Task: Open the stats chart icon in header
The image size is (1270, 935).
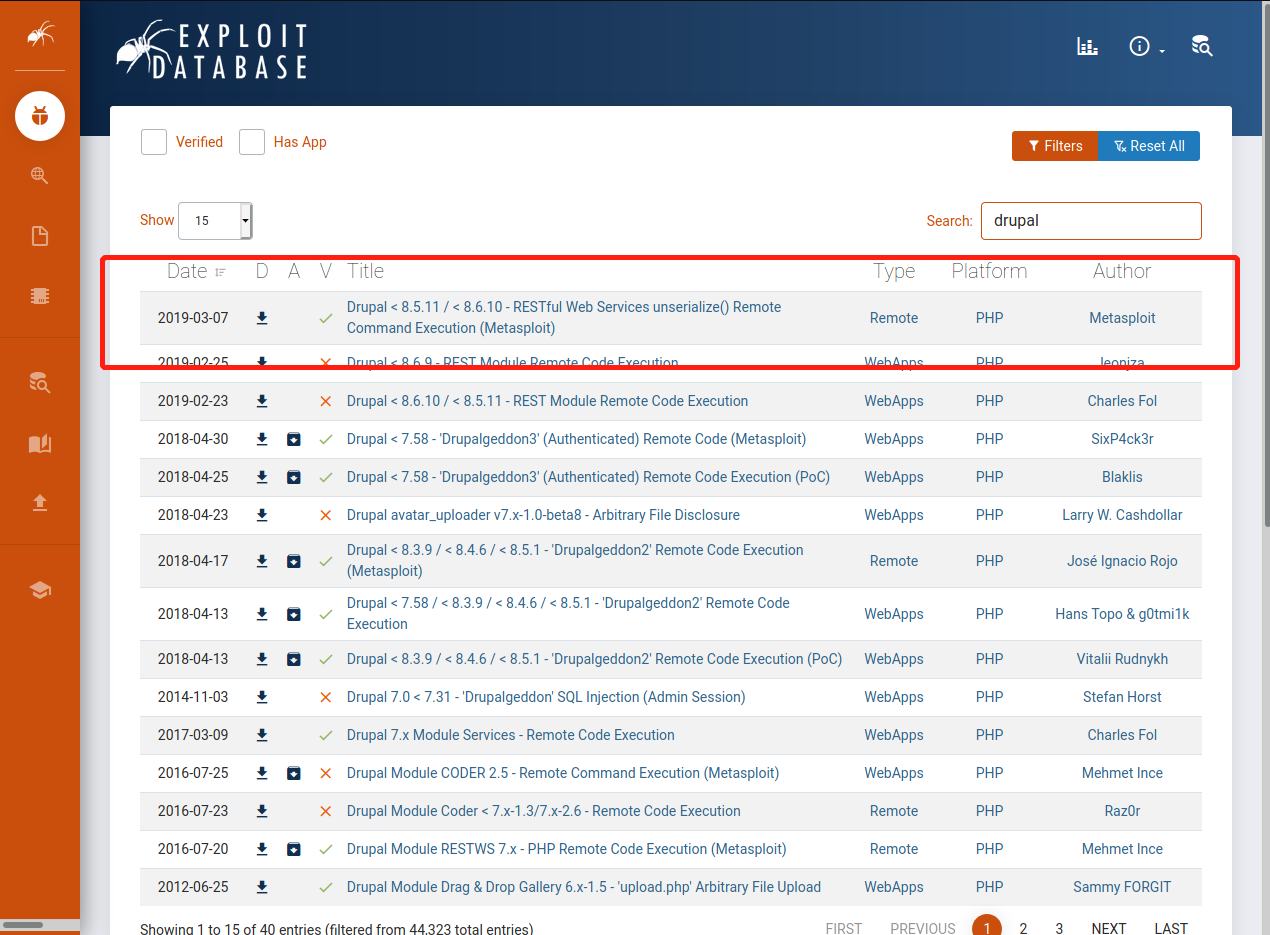Action: click(x=1087, y=46)
